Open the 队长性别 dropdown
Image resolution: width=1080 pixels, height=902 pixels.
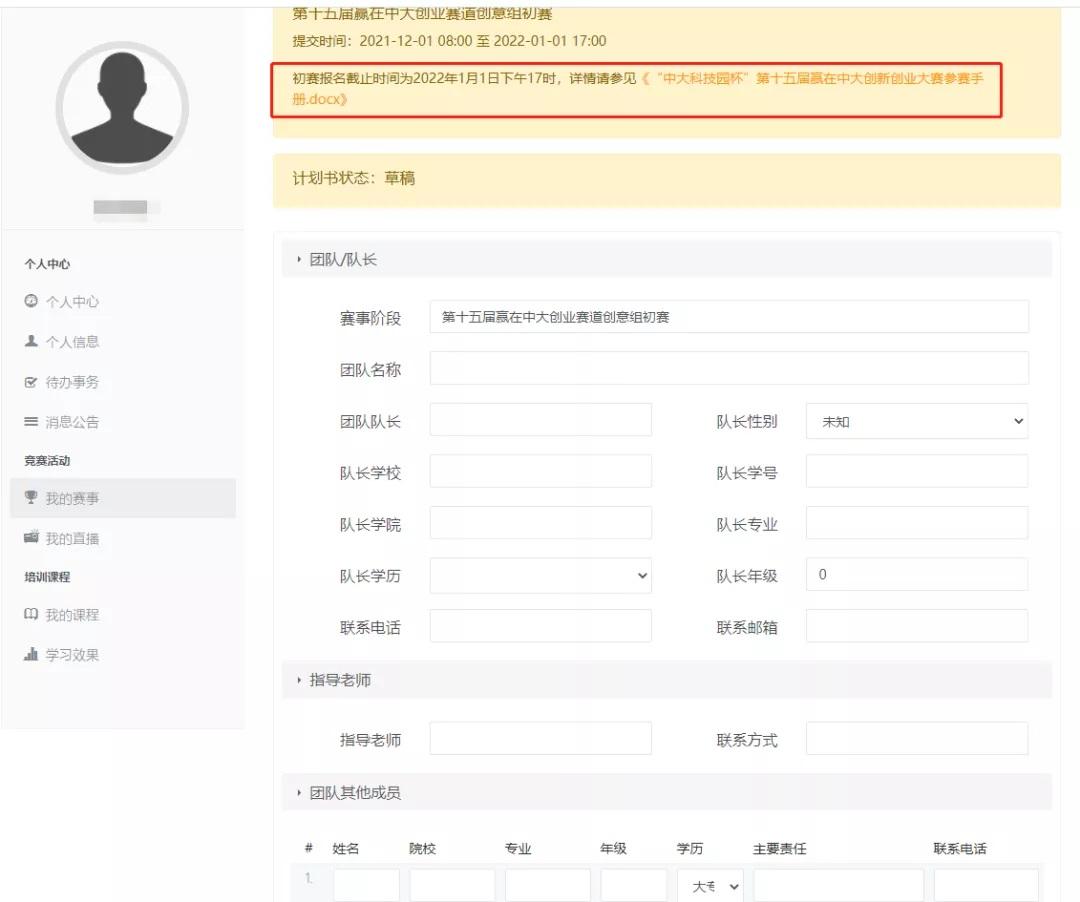click(916, 421)
